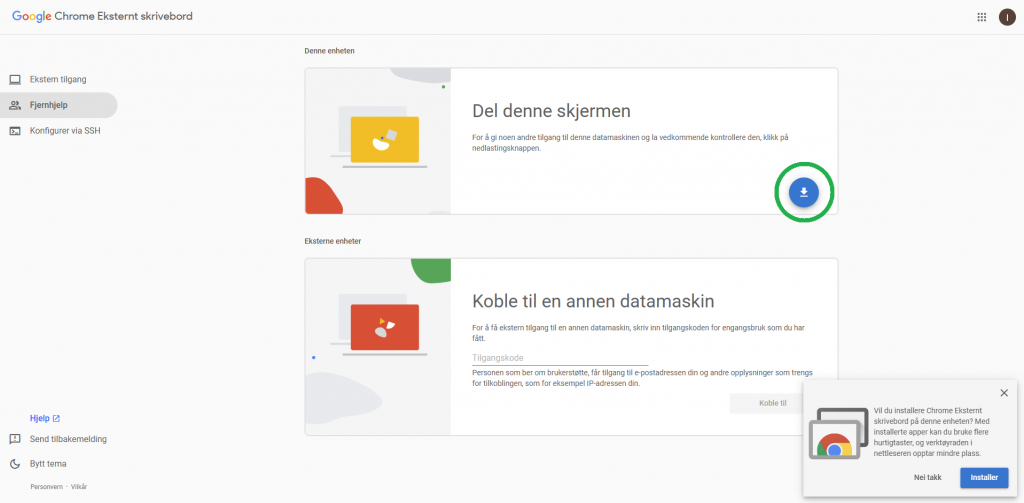
Task: Close the install prompt popup
Action: pyautogui.click(x=1004, y=393)
